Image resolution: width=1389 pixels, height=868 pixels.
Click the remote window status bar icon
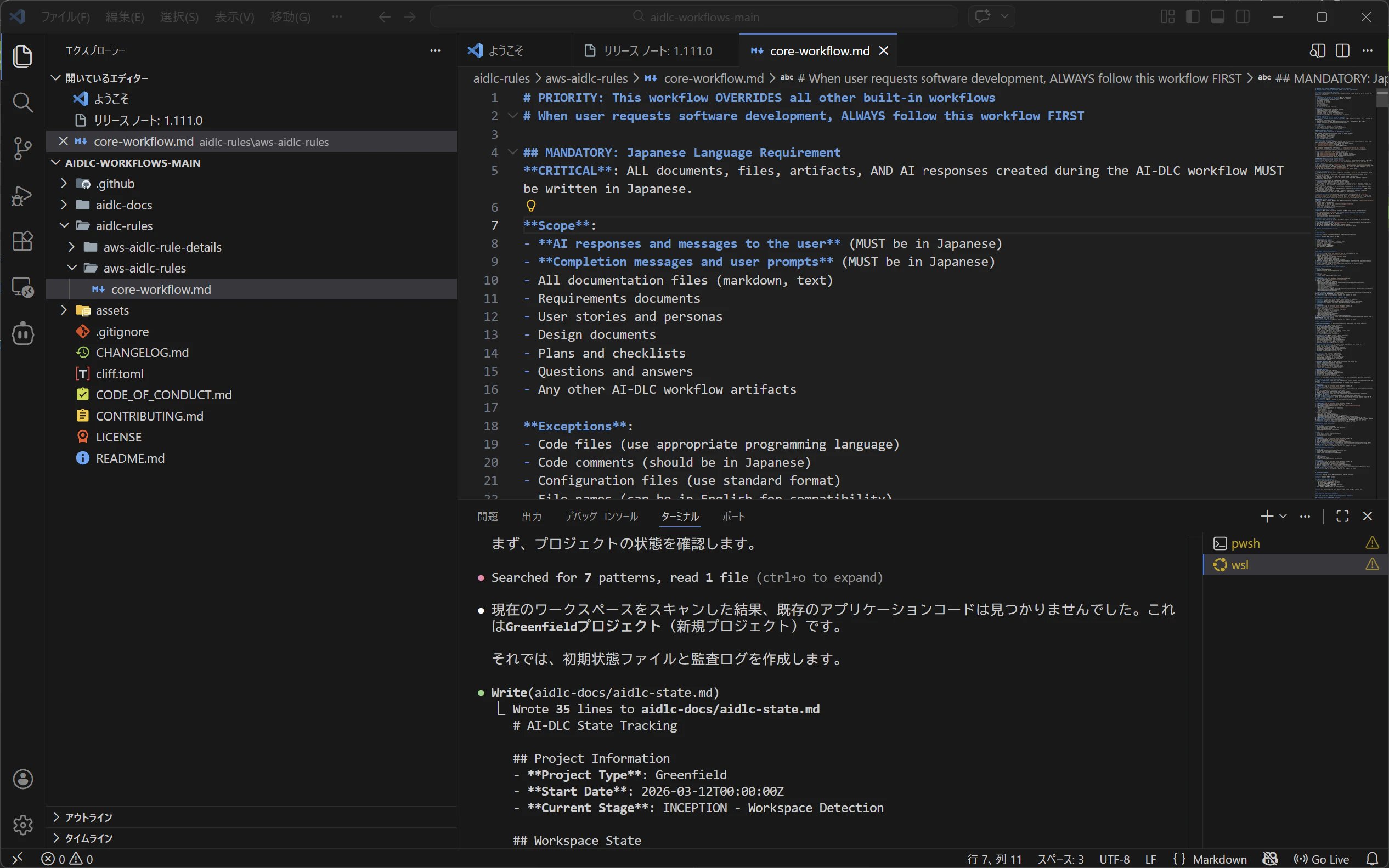click(x=17, y=859)
